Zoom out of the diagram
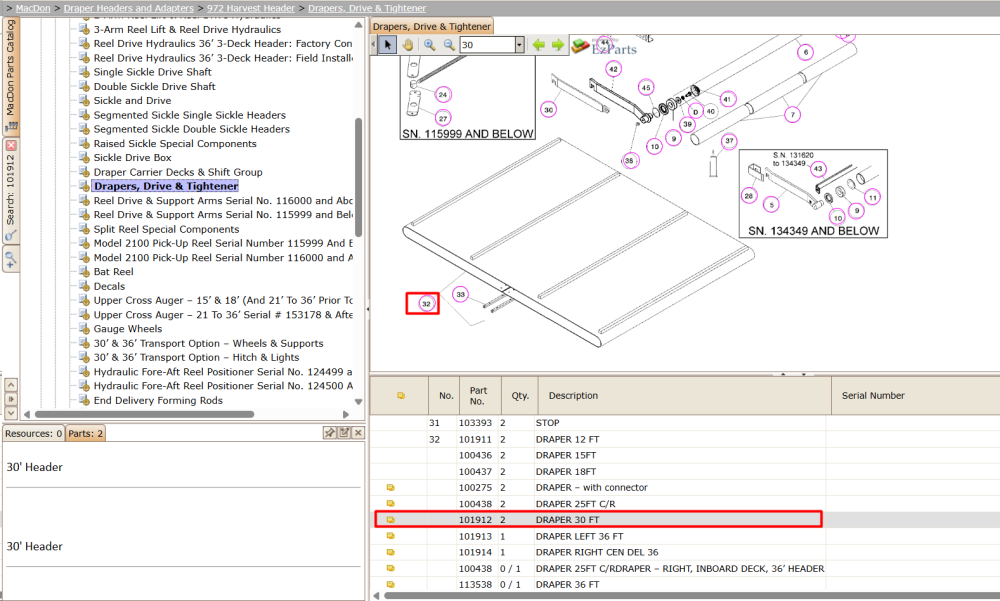The height and width of the screenshot is (601, 1000). [449, 45]
